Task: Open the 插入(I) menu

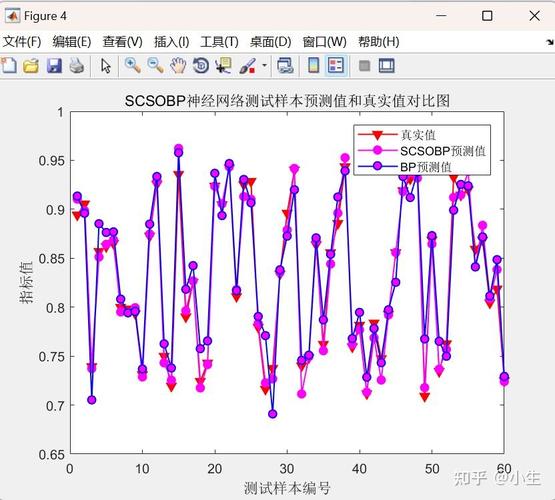Action: pos(172,42)
